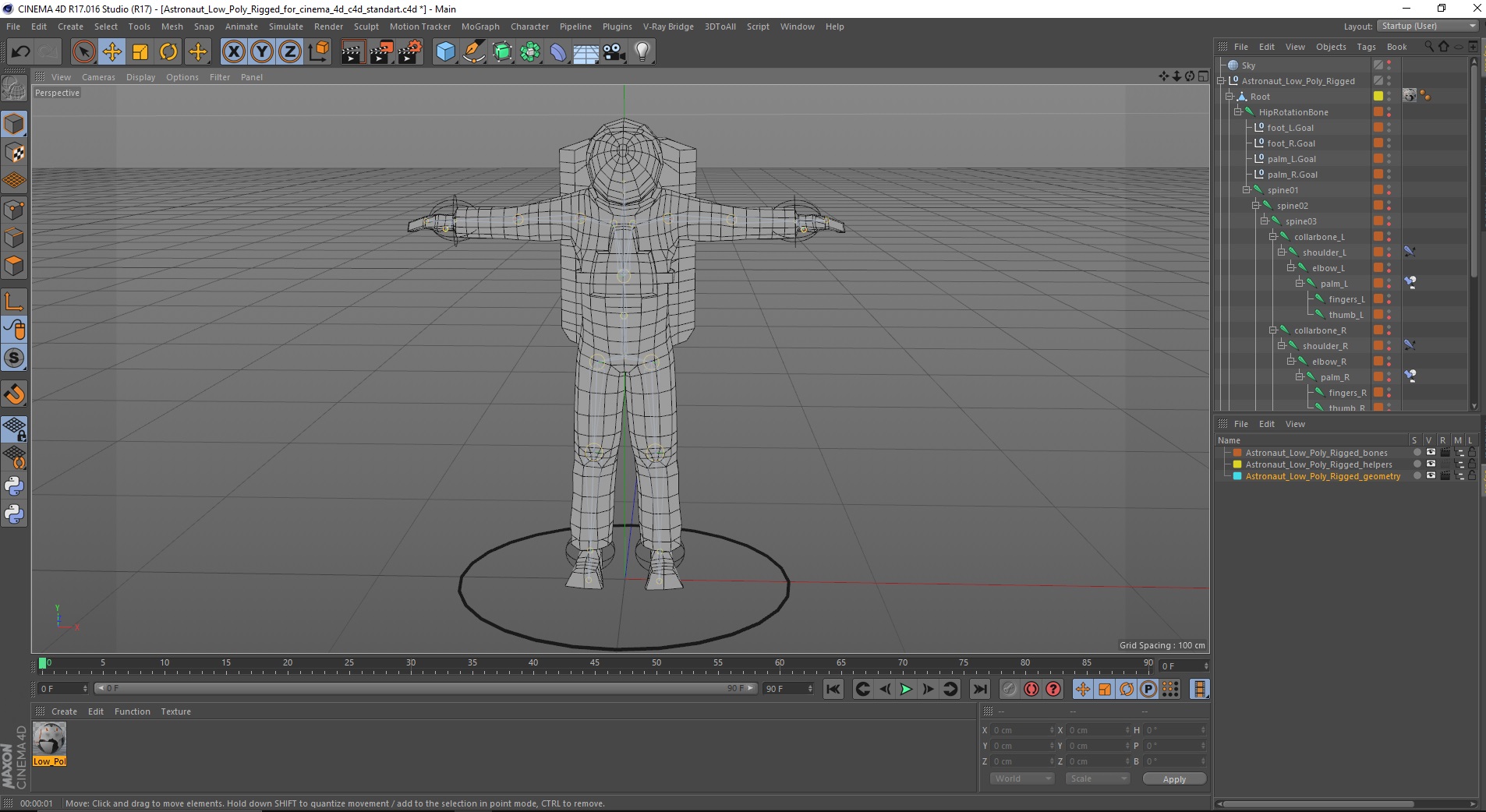Click the Coordinate System icon
1486x812 pixels.
pyautogui.click(x=318, y=52)
